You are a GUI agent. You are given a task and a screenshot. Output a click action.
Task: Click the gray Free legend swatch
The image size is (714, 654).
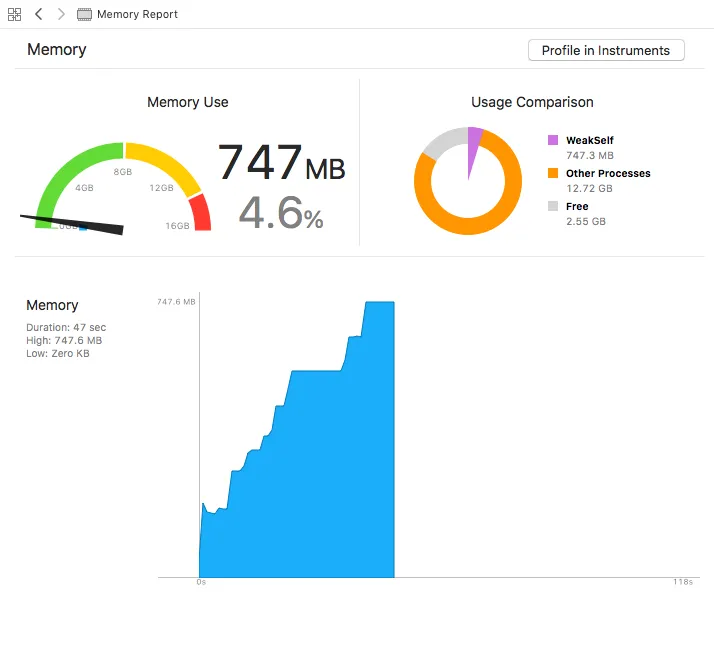(x=553, y=206)
